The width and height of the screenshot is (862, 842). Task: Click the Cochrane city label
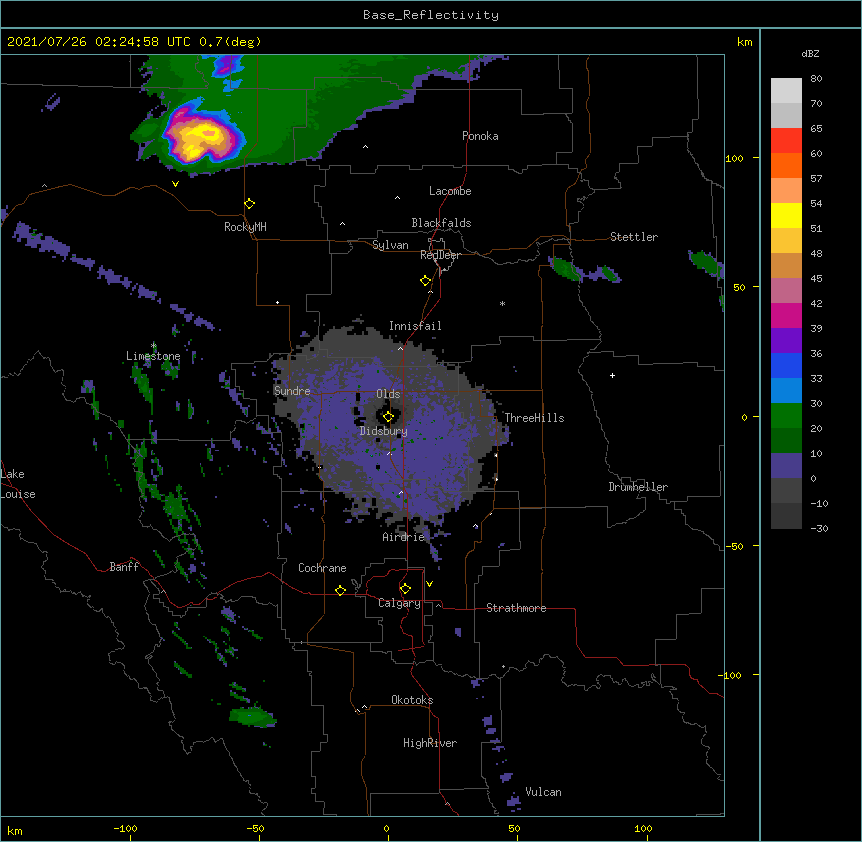pos(322,568)
